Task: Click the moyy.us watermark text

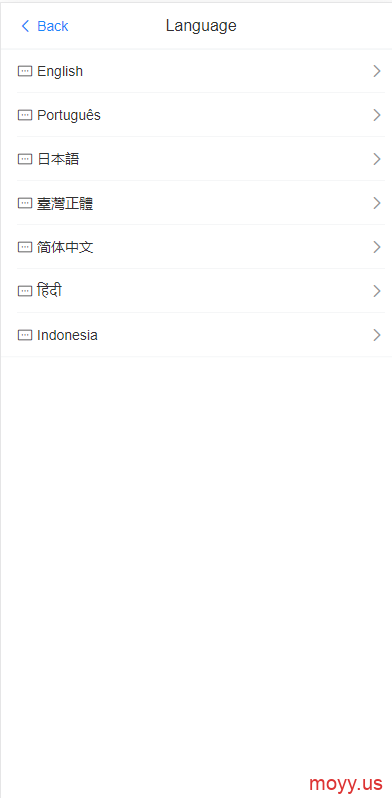Action: point(346,782)
